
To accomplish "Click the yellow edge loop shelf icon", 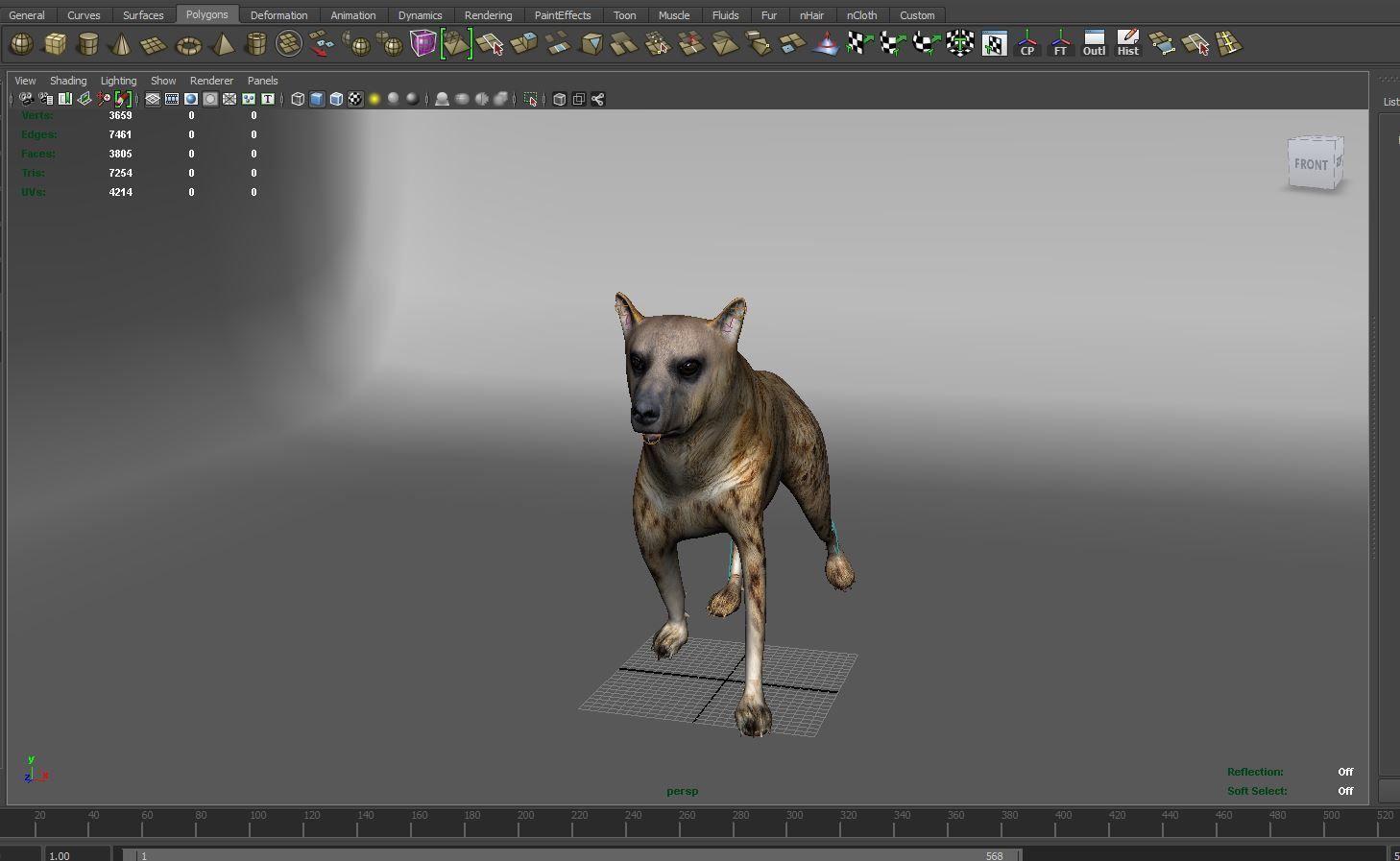I will pyautogui.click(x=1228, y=44).
